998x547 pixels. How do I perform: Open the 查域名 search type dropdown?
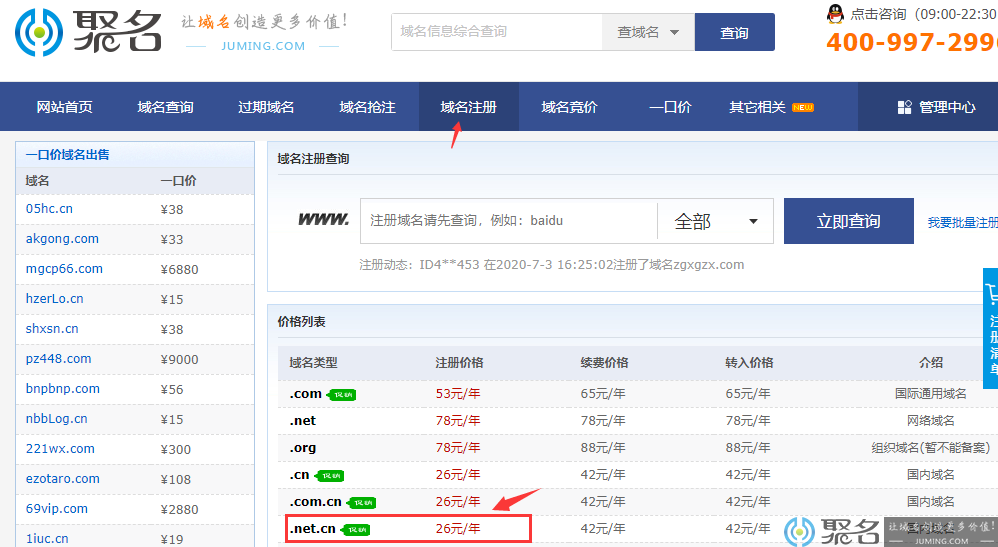(x=648, y=32)
